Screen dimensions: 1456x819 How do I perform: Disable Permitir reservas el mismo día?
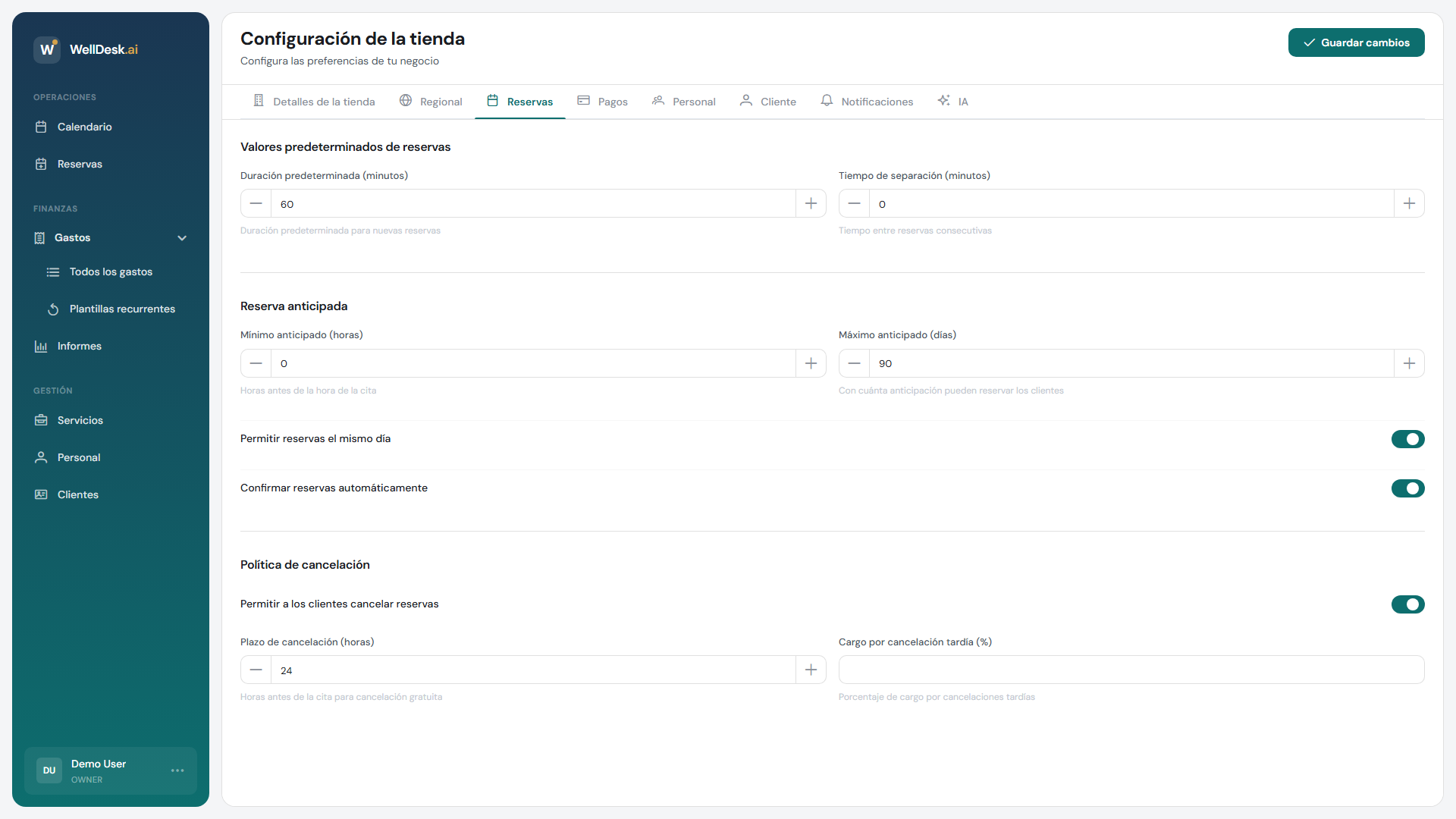(1407, 439)
